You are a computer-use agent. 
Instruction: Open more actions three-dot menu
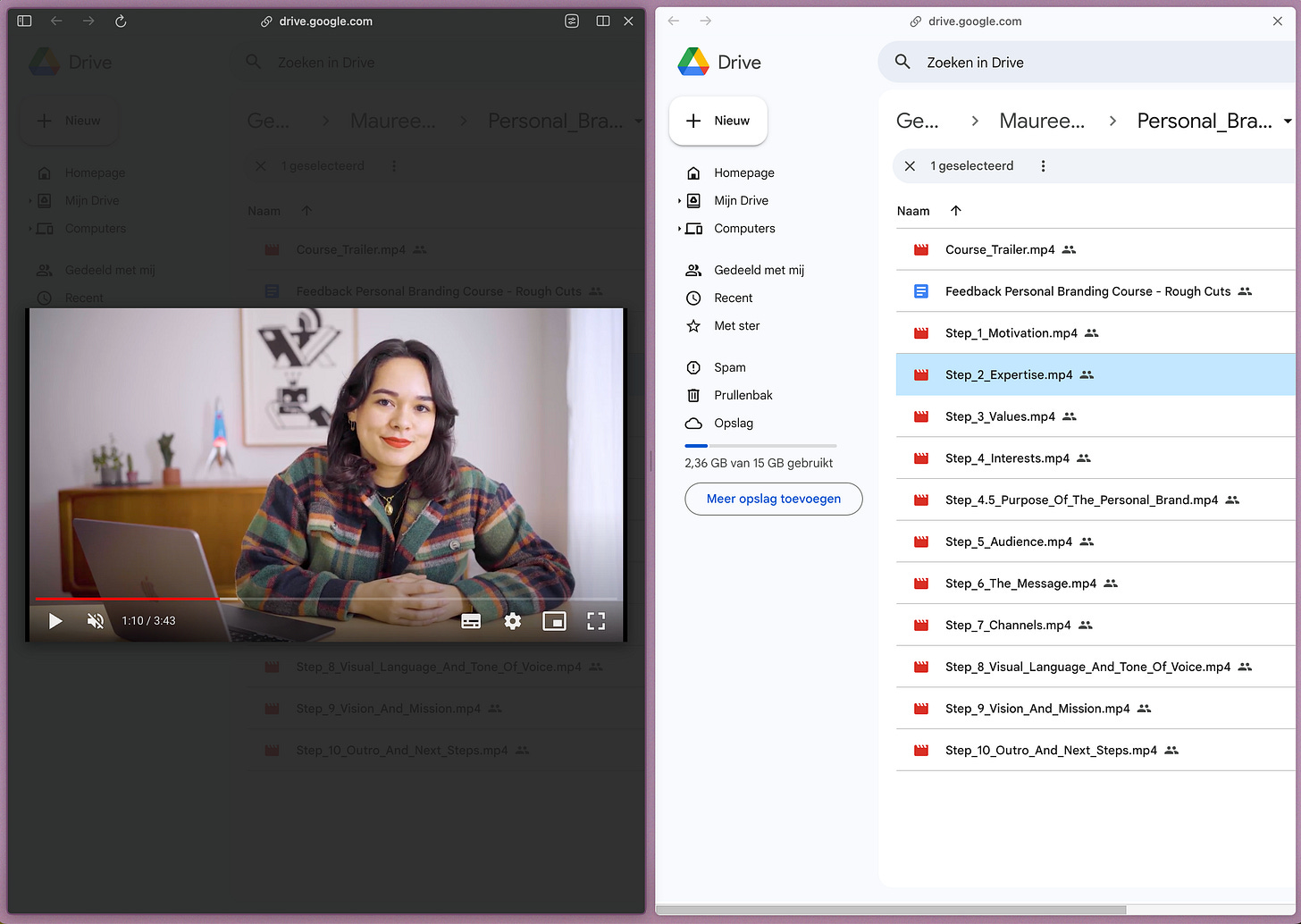point(1043,166)
